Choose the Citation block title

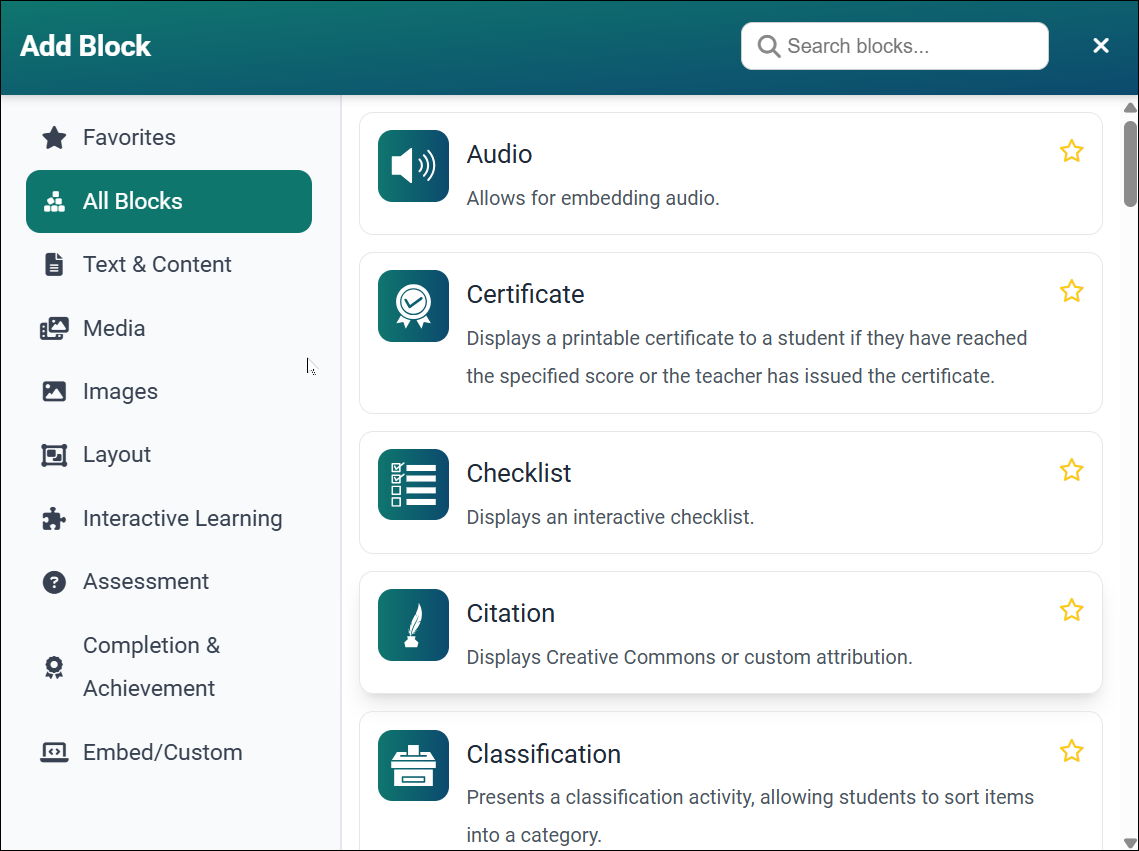pyautogui.click(x=511, y=613)
